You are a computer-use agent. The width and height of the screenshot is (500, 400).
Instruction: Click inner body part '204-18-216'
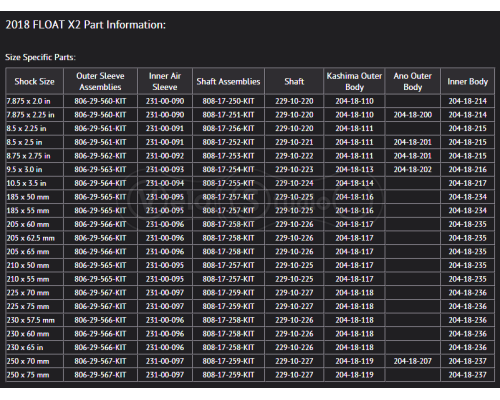(467, 169)
